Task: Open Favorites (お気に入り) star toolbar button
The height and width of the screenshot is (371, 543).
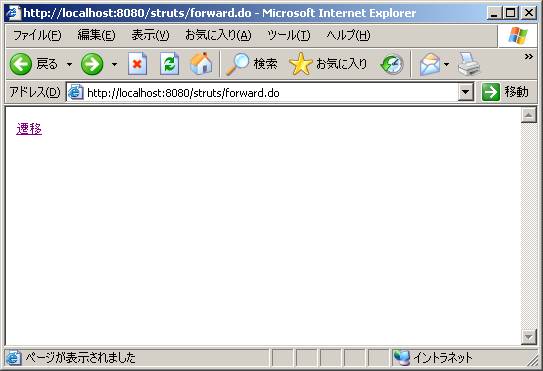Action: click(x=328, y=64)
